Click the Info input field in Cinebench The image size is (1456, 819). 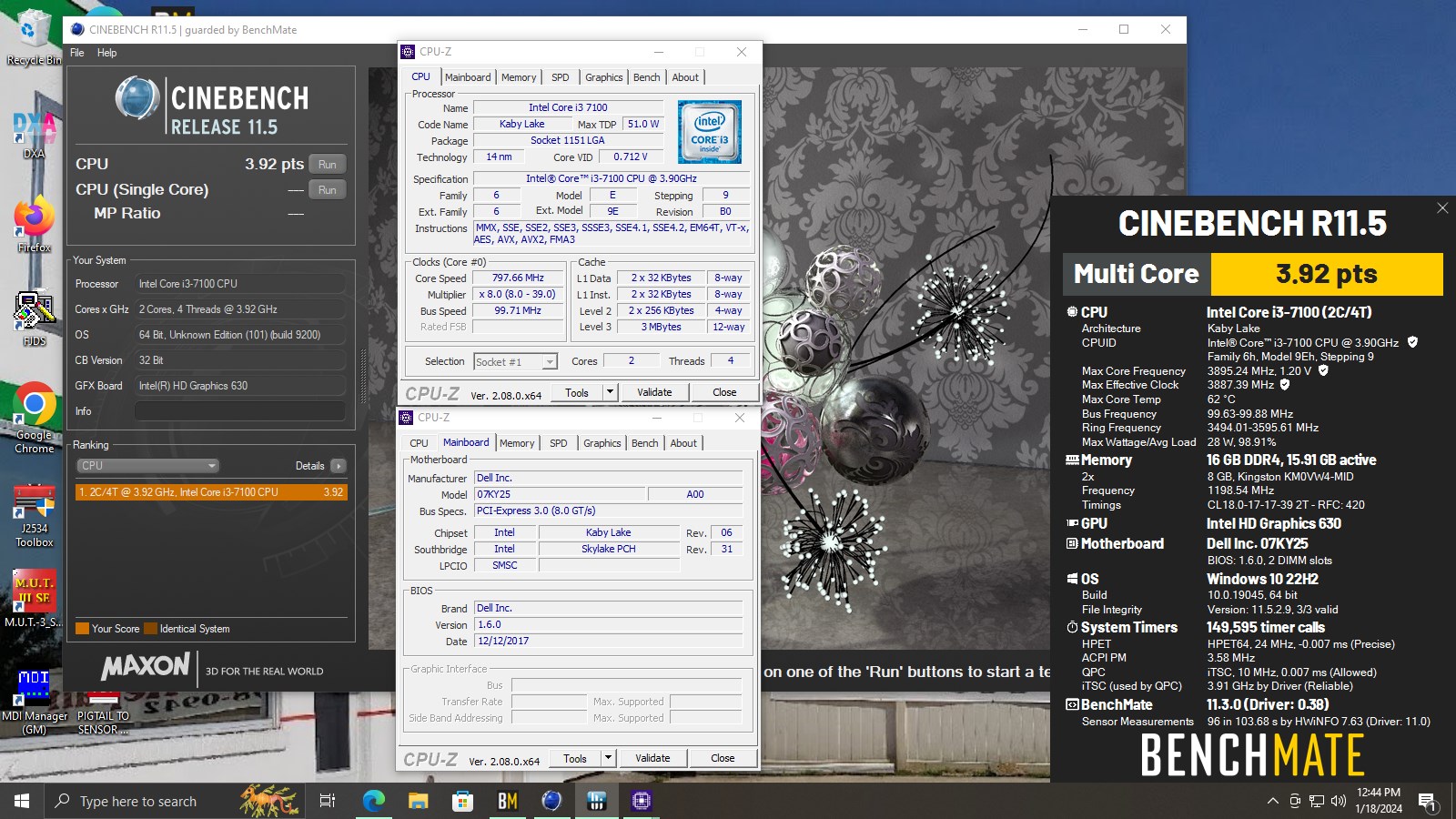coord(240,411)
